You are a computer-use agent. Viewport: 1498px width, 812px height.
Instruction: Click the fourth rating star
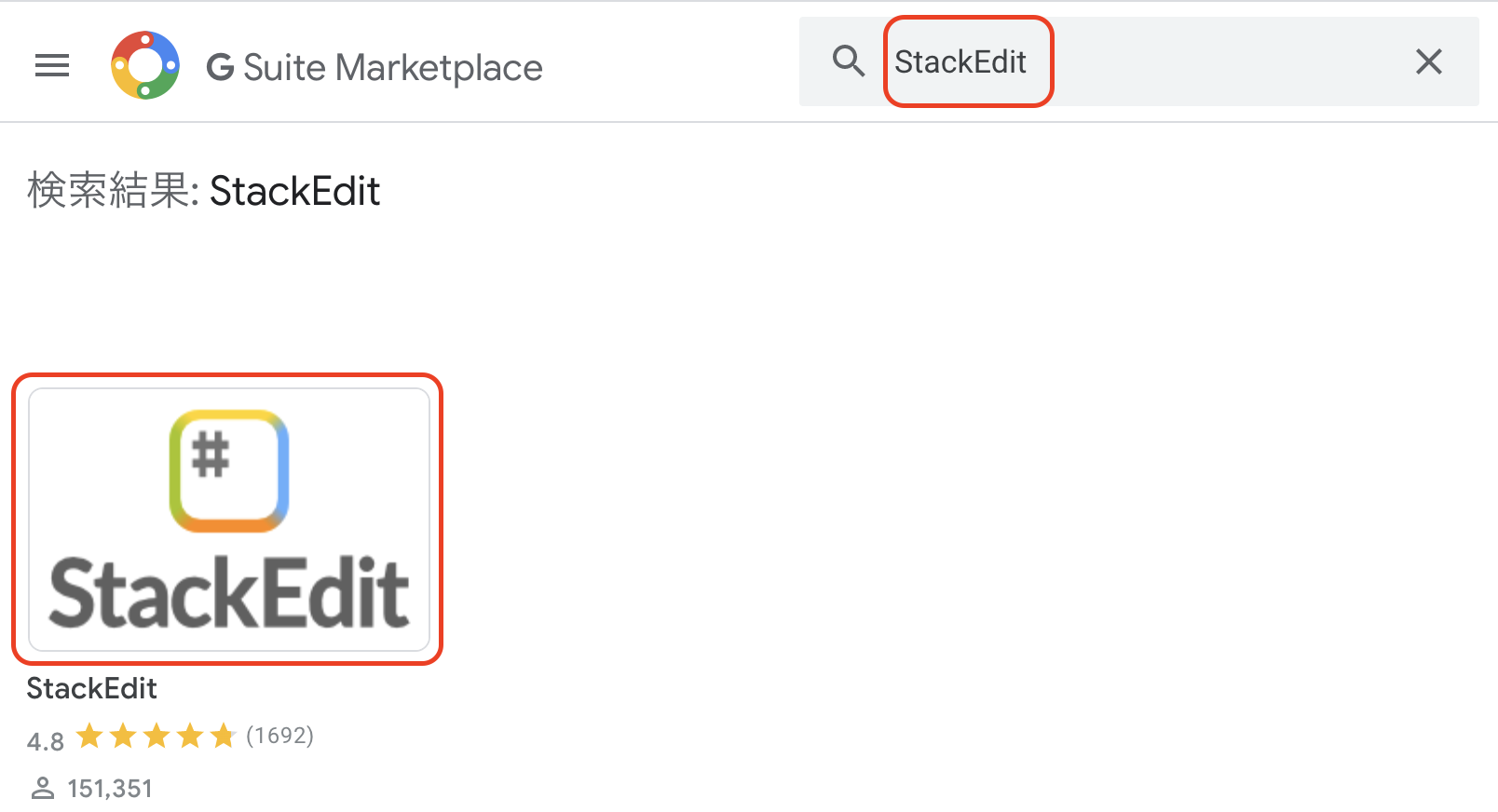(x=190, y=735)
